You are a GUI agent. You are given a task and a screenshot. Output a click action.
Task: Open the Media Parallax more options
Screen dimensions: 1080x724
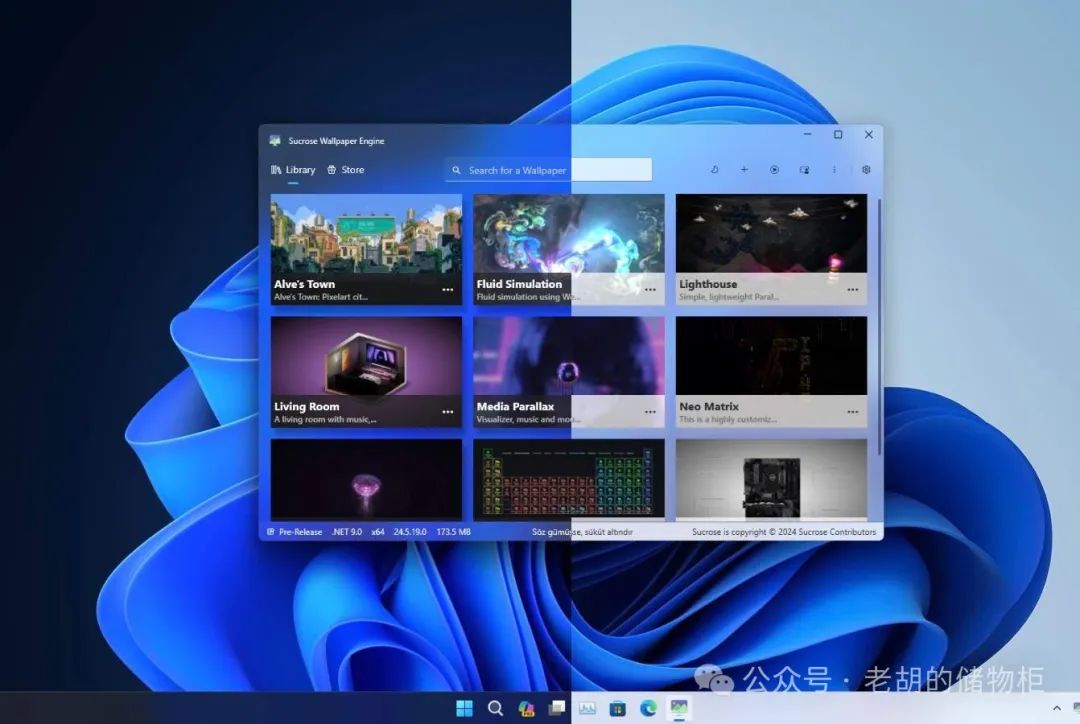pos(650,412)
